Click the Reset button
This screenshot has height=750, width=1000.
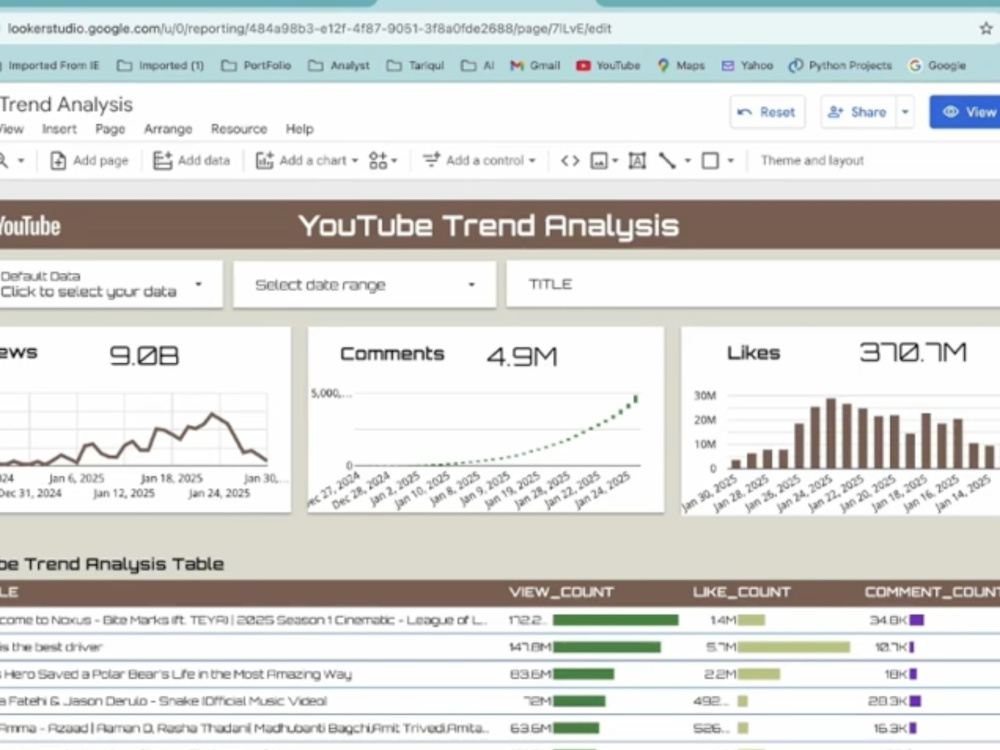coord(767,112)
